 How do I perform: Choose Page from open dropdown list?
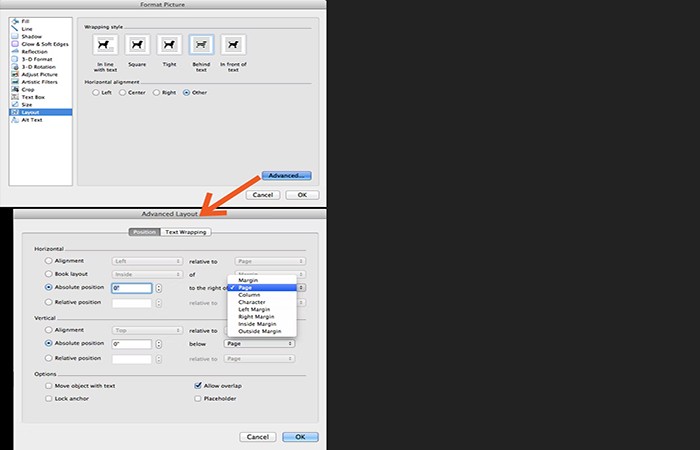click(262, 288)
